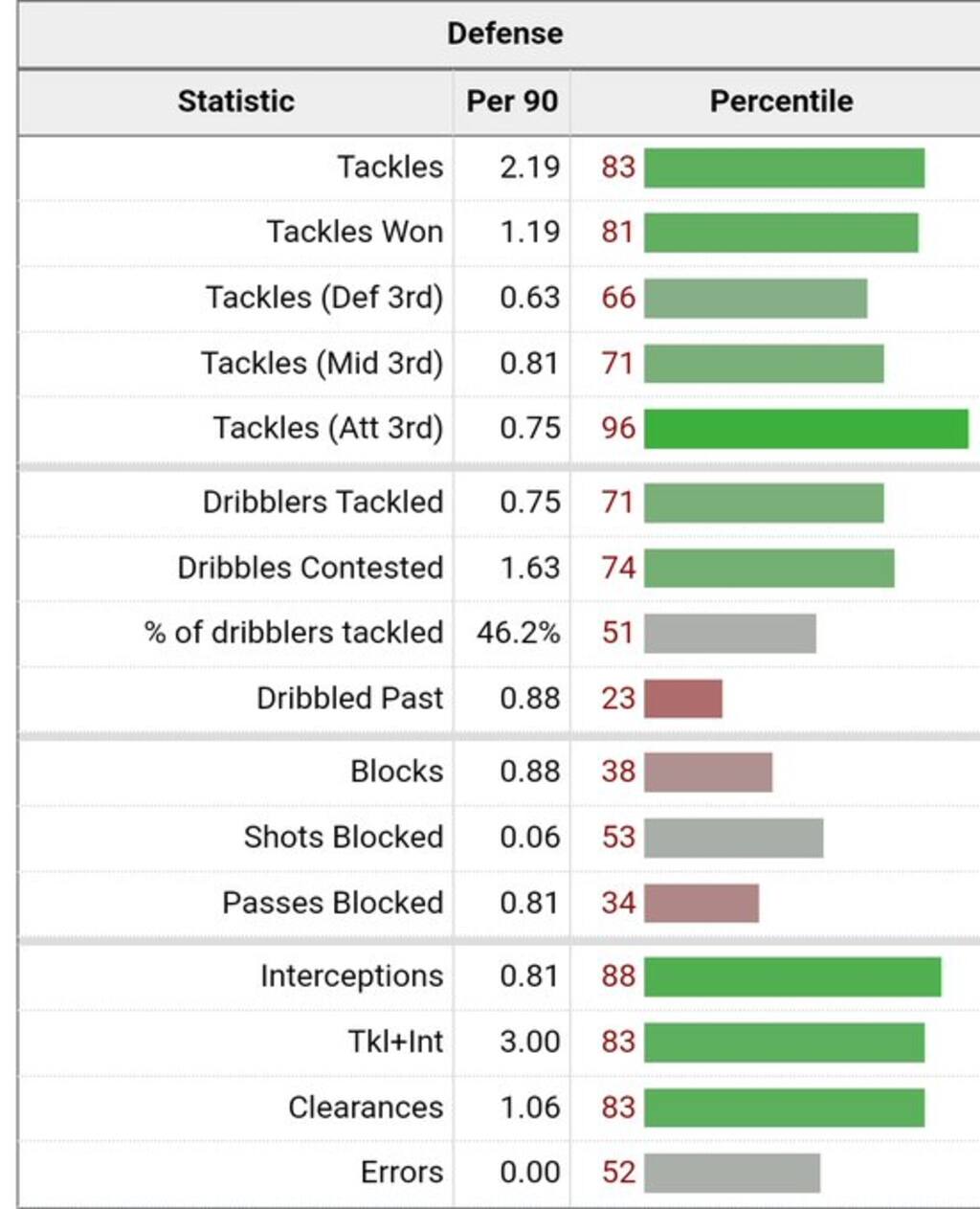Open the Tackles statistic label
Screen dimensions: 980x1209
pyautogui.click(x=390, y=168)
